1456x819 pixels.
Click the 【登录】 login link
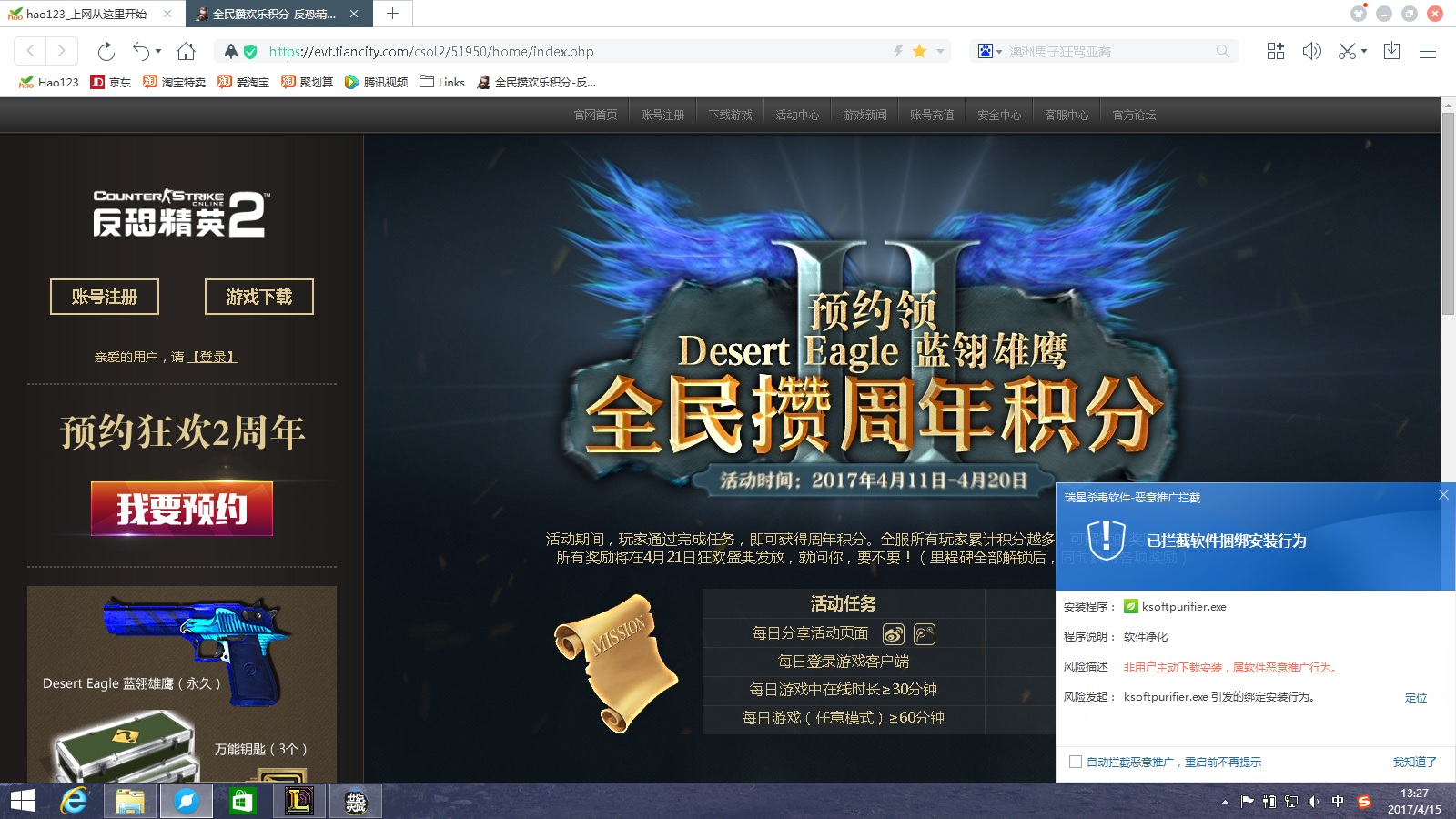213,357
